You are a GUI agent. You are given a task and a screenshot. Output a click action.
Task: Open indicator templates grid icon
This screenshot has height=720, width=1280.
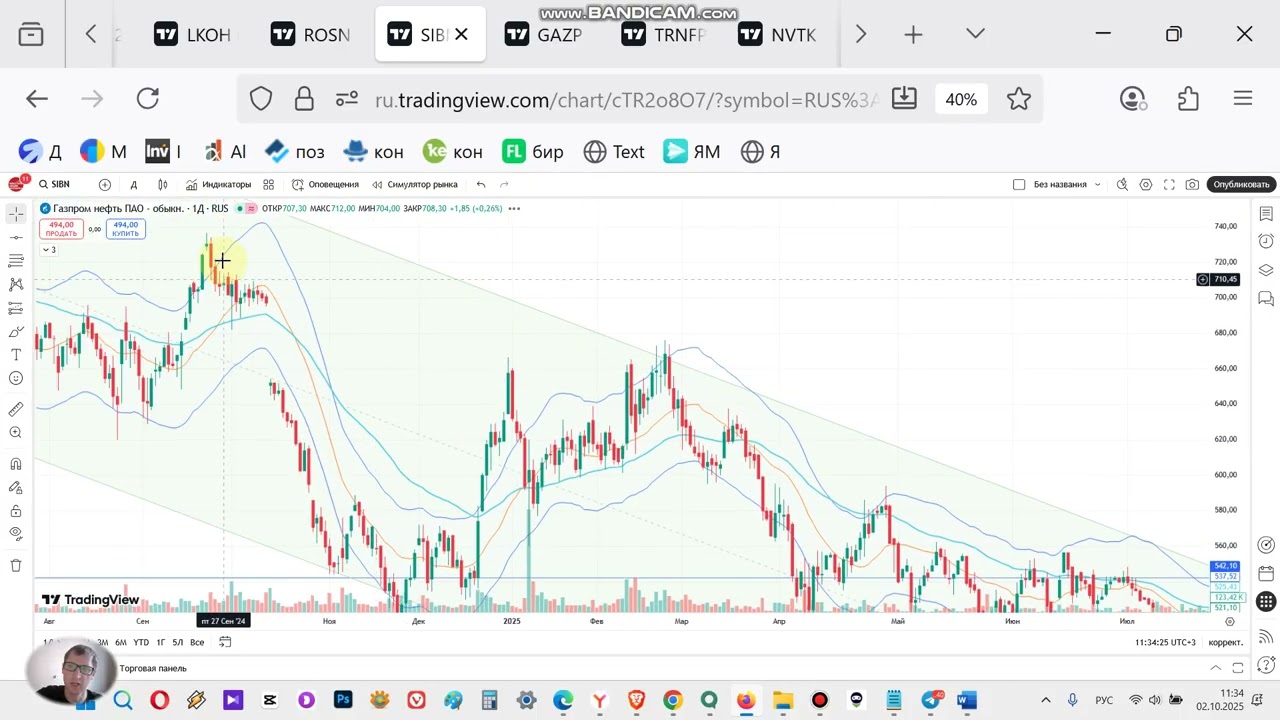(269, 184)
